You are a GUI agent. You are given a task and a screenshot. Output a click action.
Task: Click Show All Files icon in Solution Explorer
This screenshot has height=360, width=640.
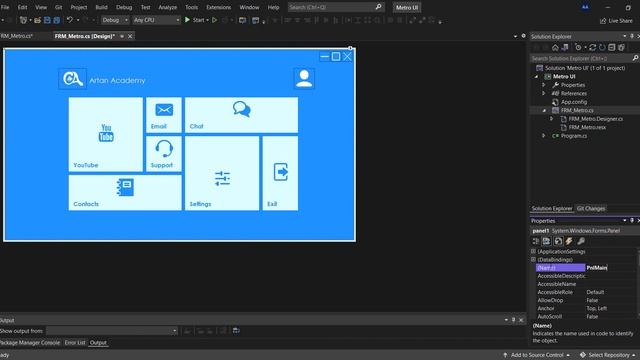[621, 47]
